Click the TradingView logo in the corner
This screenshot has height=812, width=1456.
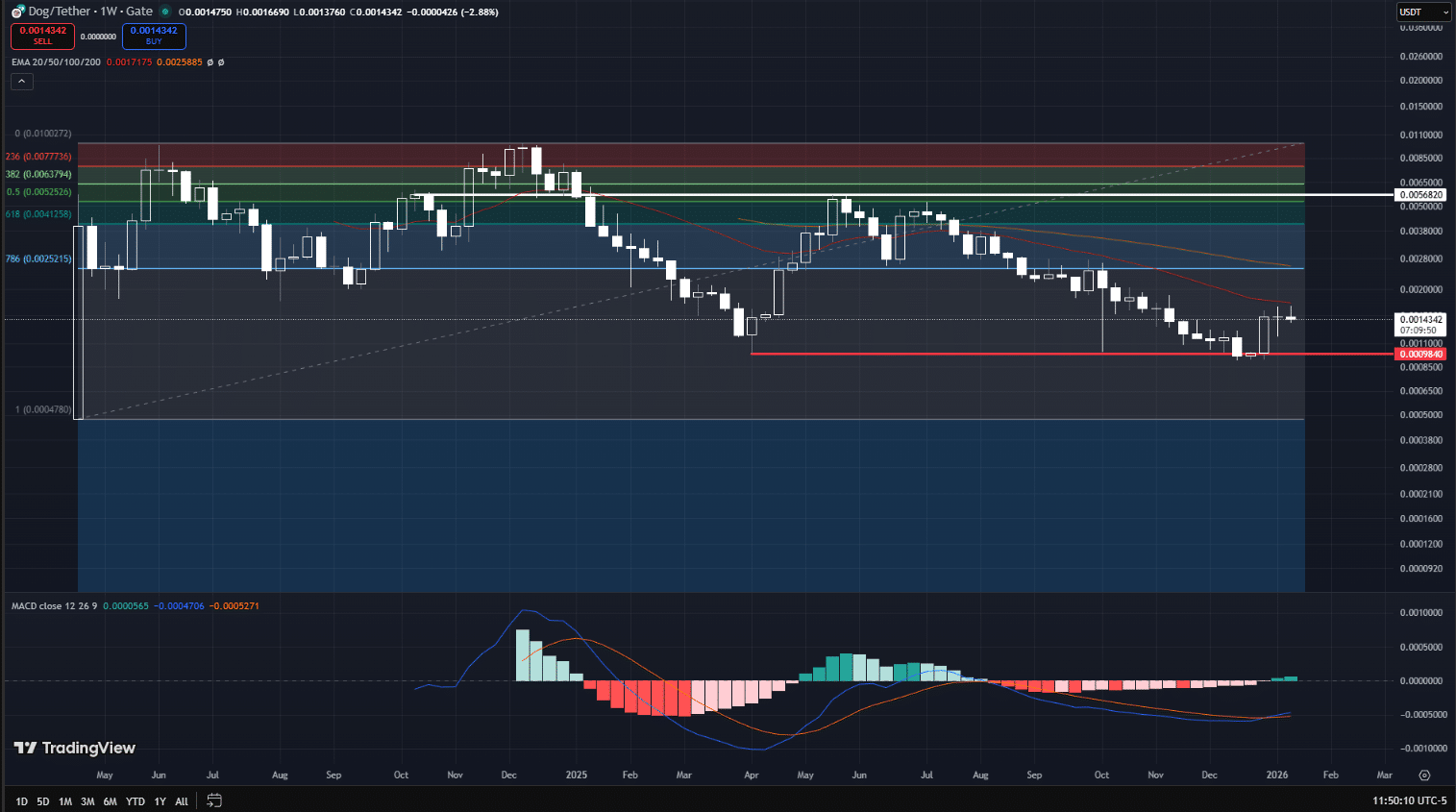[77, 748]
